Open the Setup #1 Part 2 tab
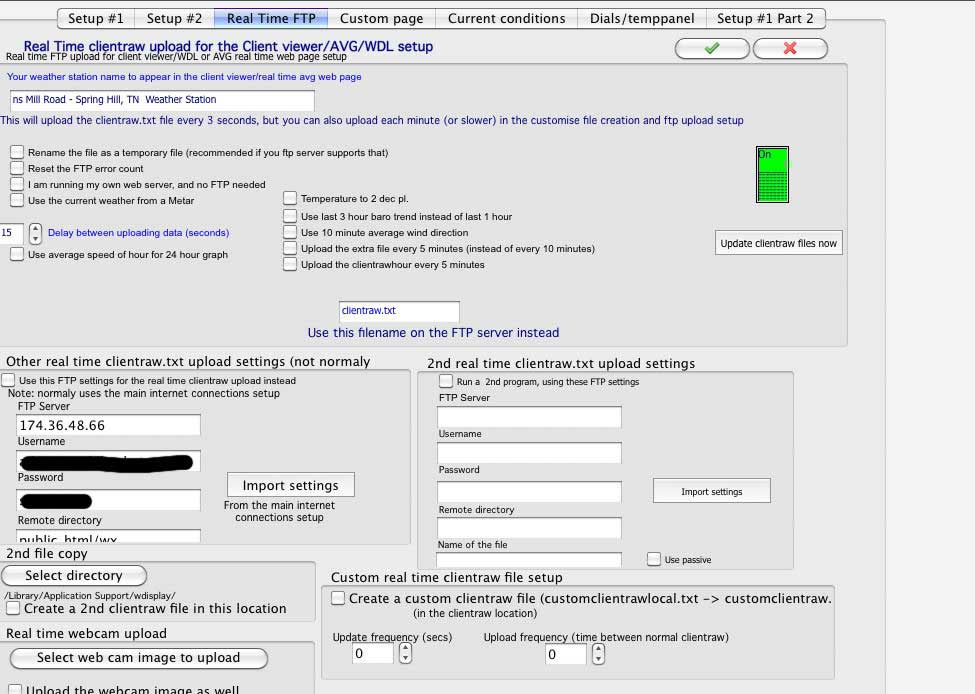Image resolution: width=975 pixels, height=694 pixels. coord(765,19)
